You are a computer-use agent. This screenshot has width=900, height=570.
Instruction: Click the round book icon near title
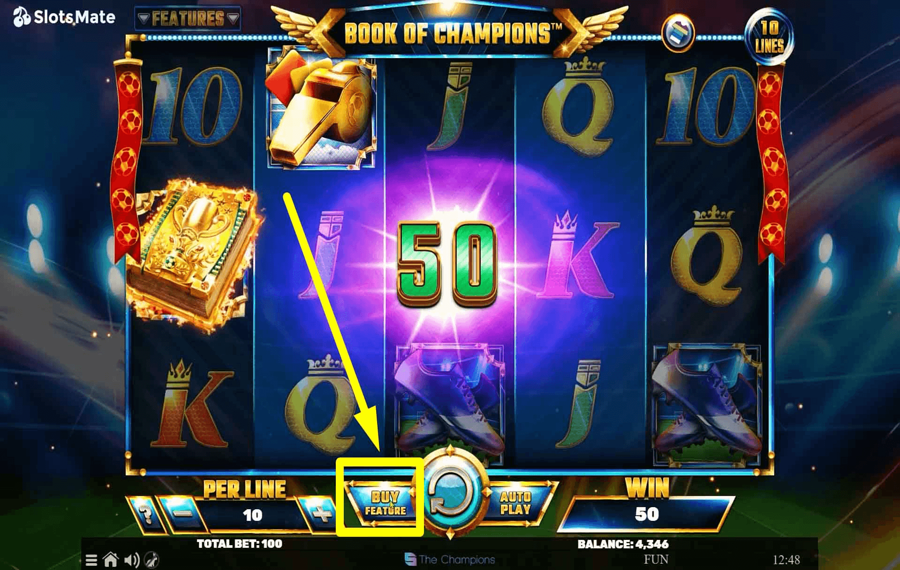[677, 32]
